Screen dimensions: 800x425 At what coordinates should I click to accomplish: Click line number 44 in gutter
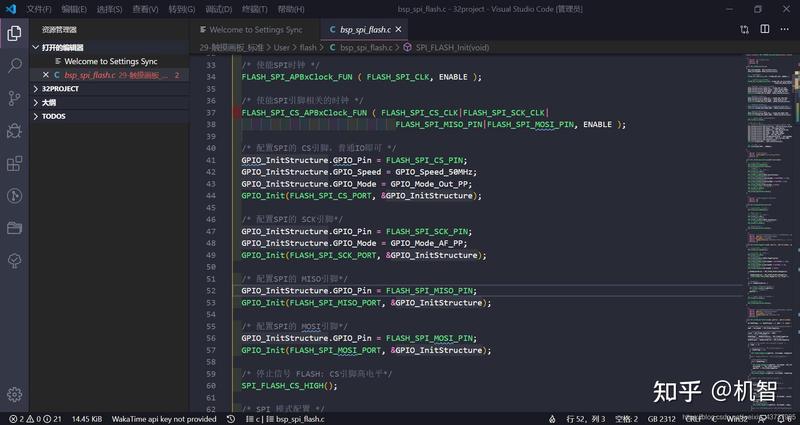[211, 196]
